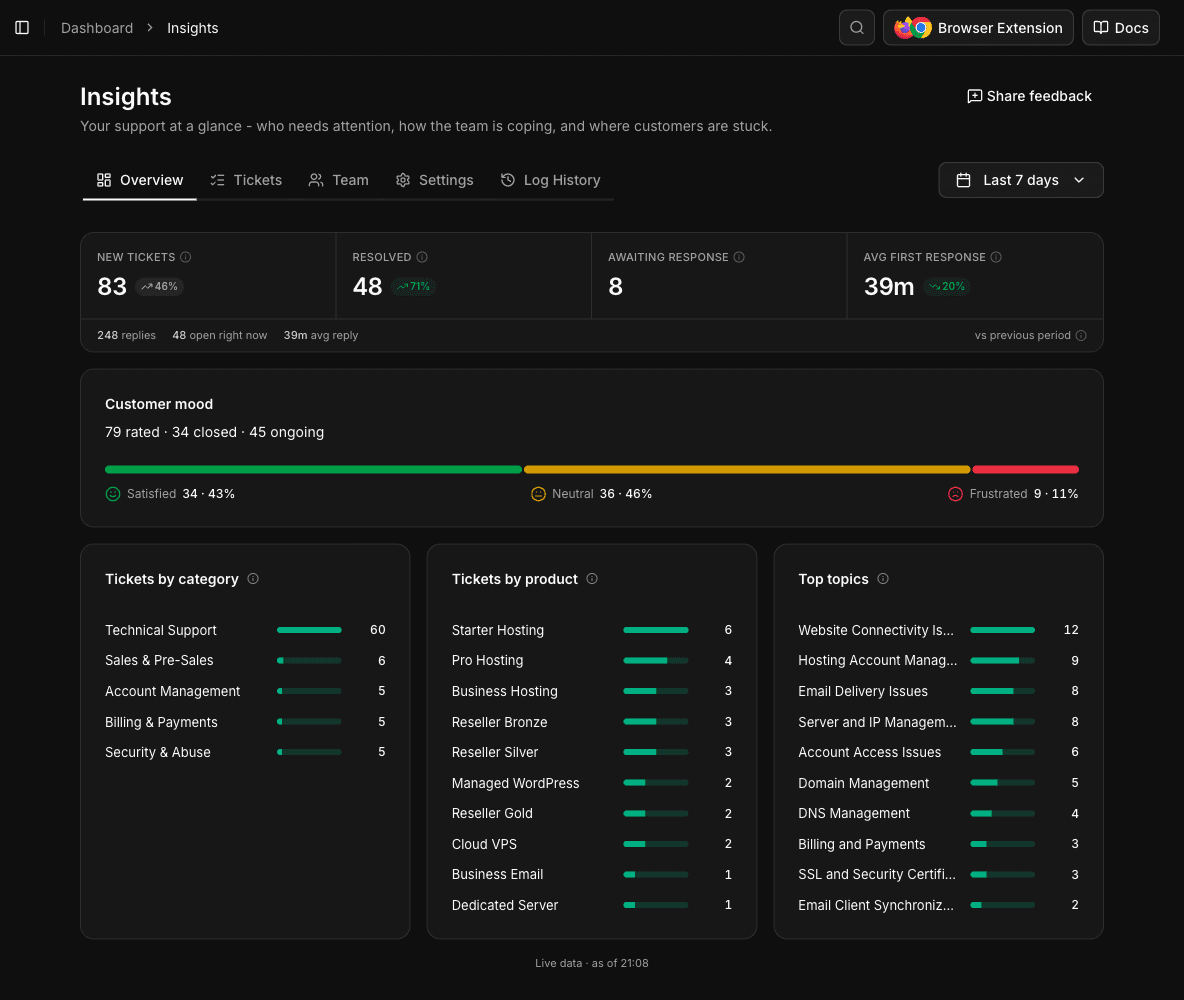The height and width of the screenshot is (1000, 1184).
Task: Click the yellow Neutral mood bar
Action: pos(747,470)
